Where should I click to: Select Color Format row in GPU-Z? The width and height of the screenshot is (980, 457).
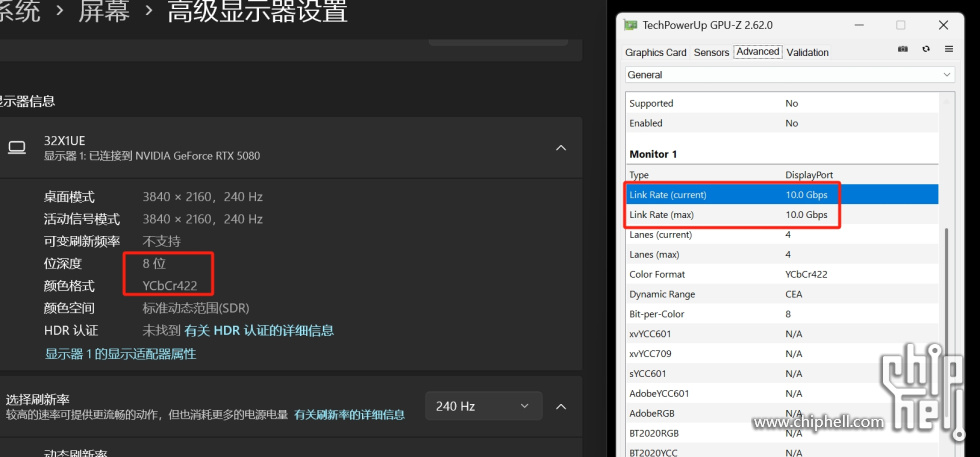click(x=782, y=274)
